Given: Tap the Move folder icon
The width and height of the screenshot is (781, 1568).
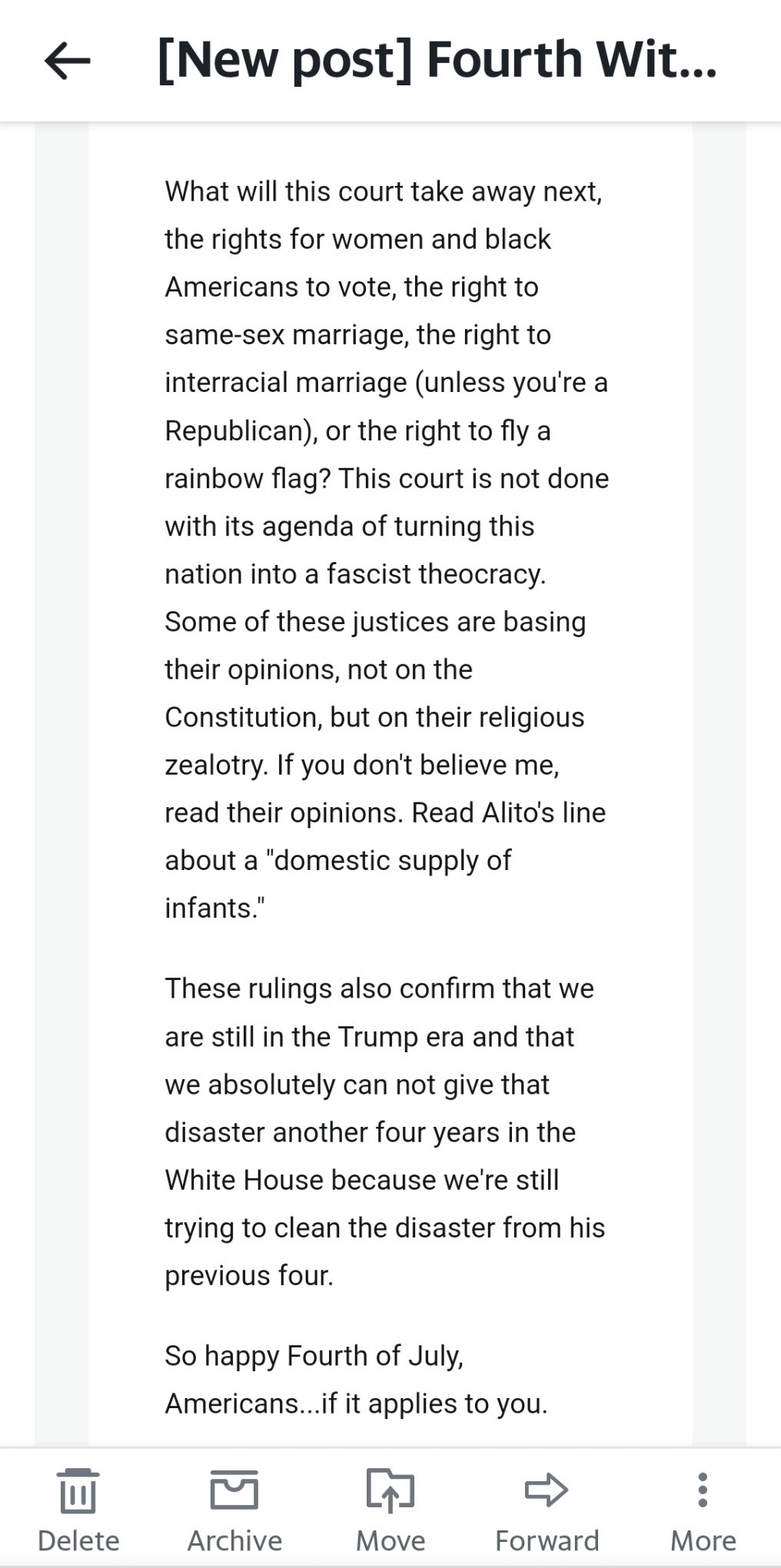Looking at the screenshot, I should click(x=390, y=1490).
